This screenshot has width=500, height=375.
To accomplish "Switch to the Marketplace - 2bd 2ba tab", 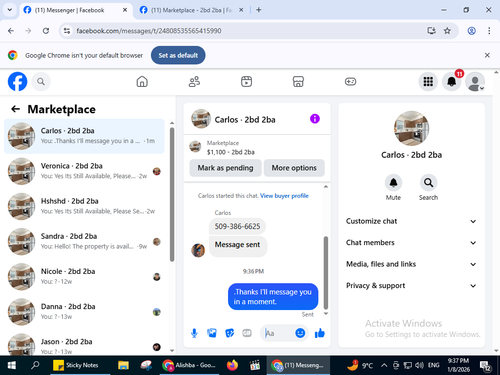I will pyautogui.click(x=192, y=10).
